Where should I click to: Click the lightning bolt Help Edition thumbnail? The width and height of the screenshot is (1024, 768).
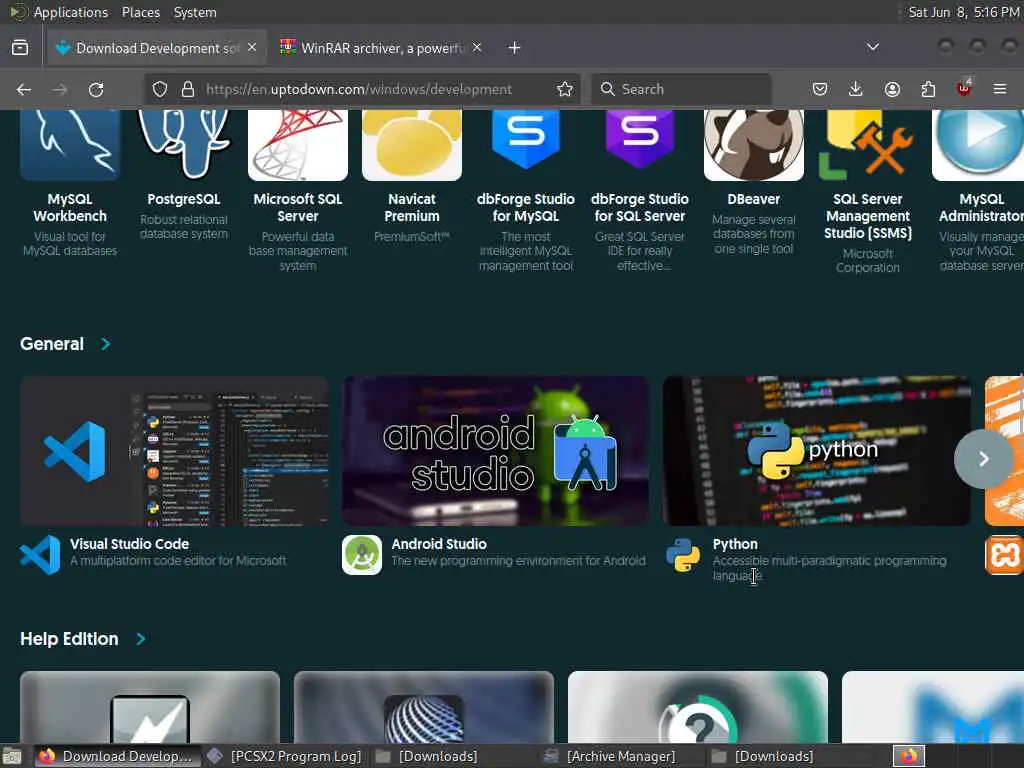point(150,707)
